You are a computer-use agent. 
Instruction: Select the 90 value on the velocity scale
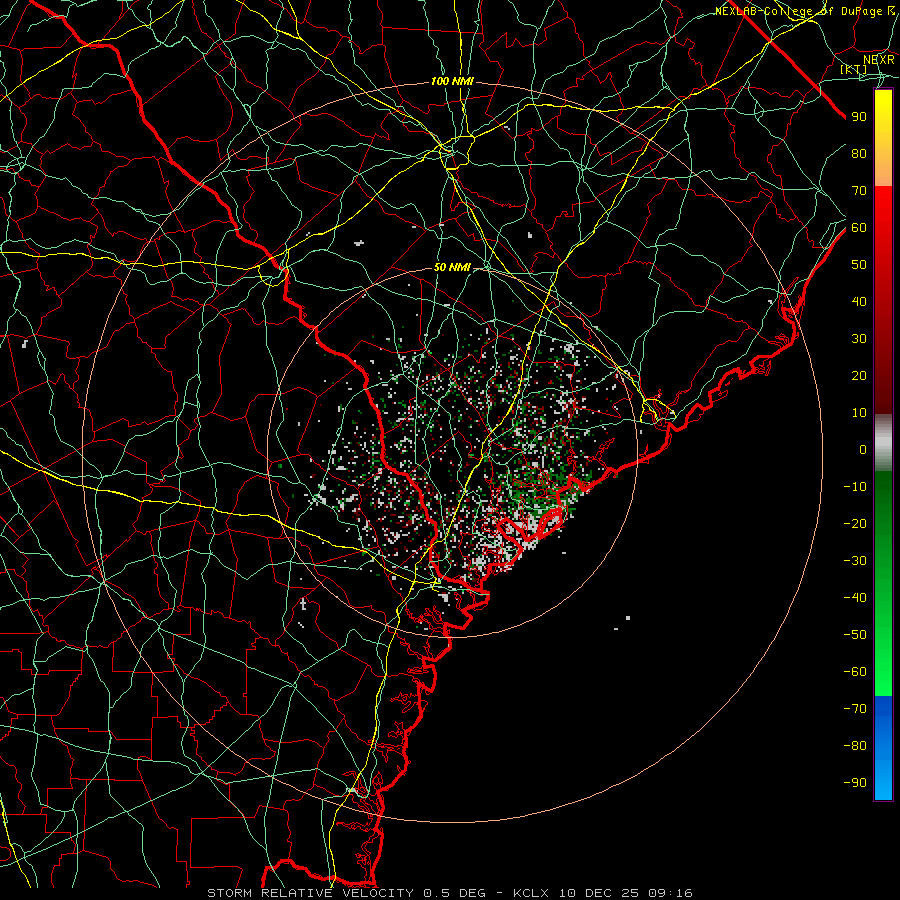[x=859, y=117]
